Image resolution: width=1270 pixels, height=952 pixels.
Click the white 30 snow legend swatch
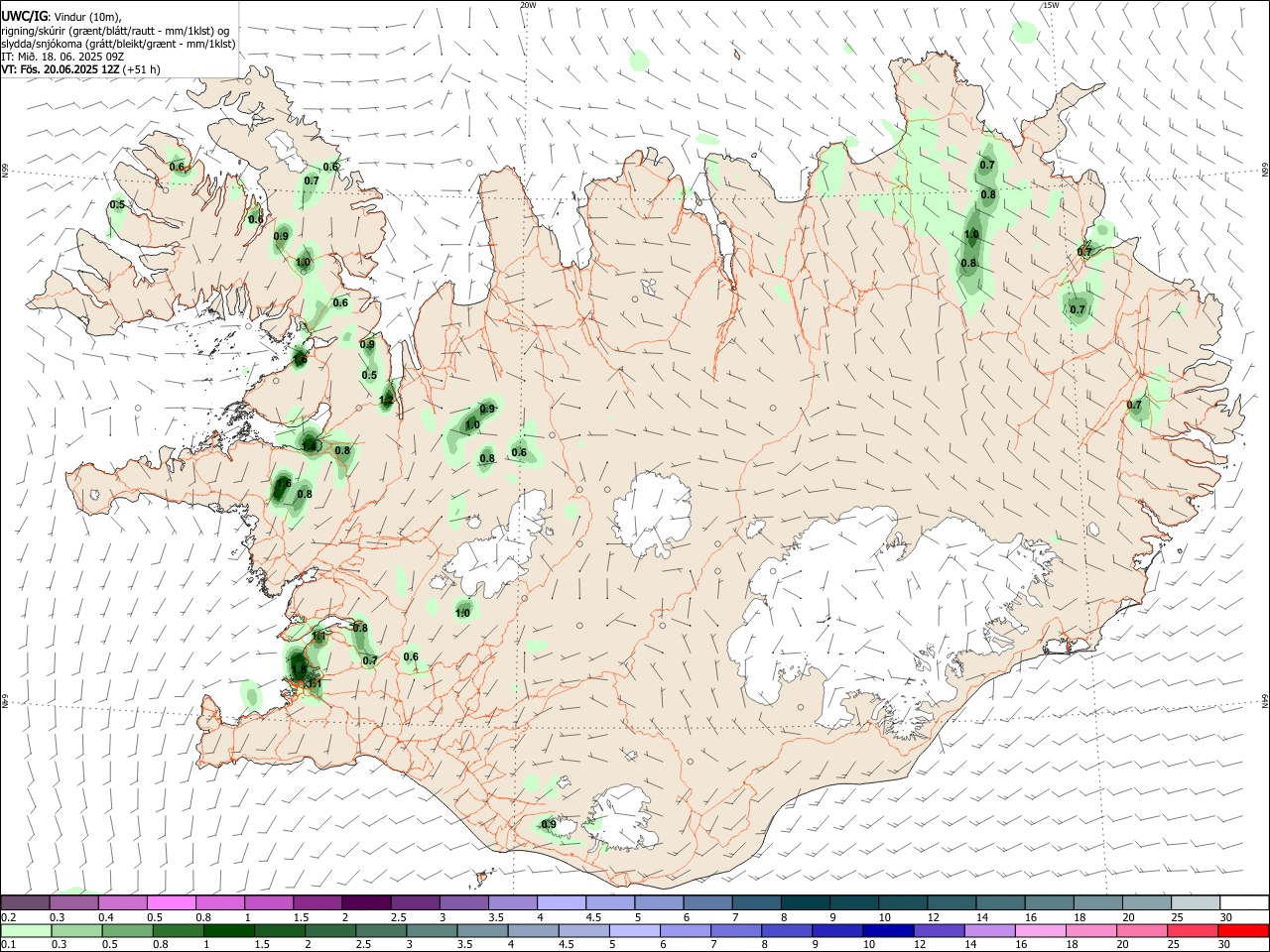point(1244,903)
